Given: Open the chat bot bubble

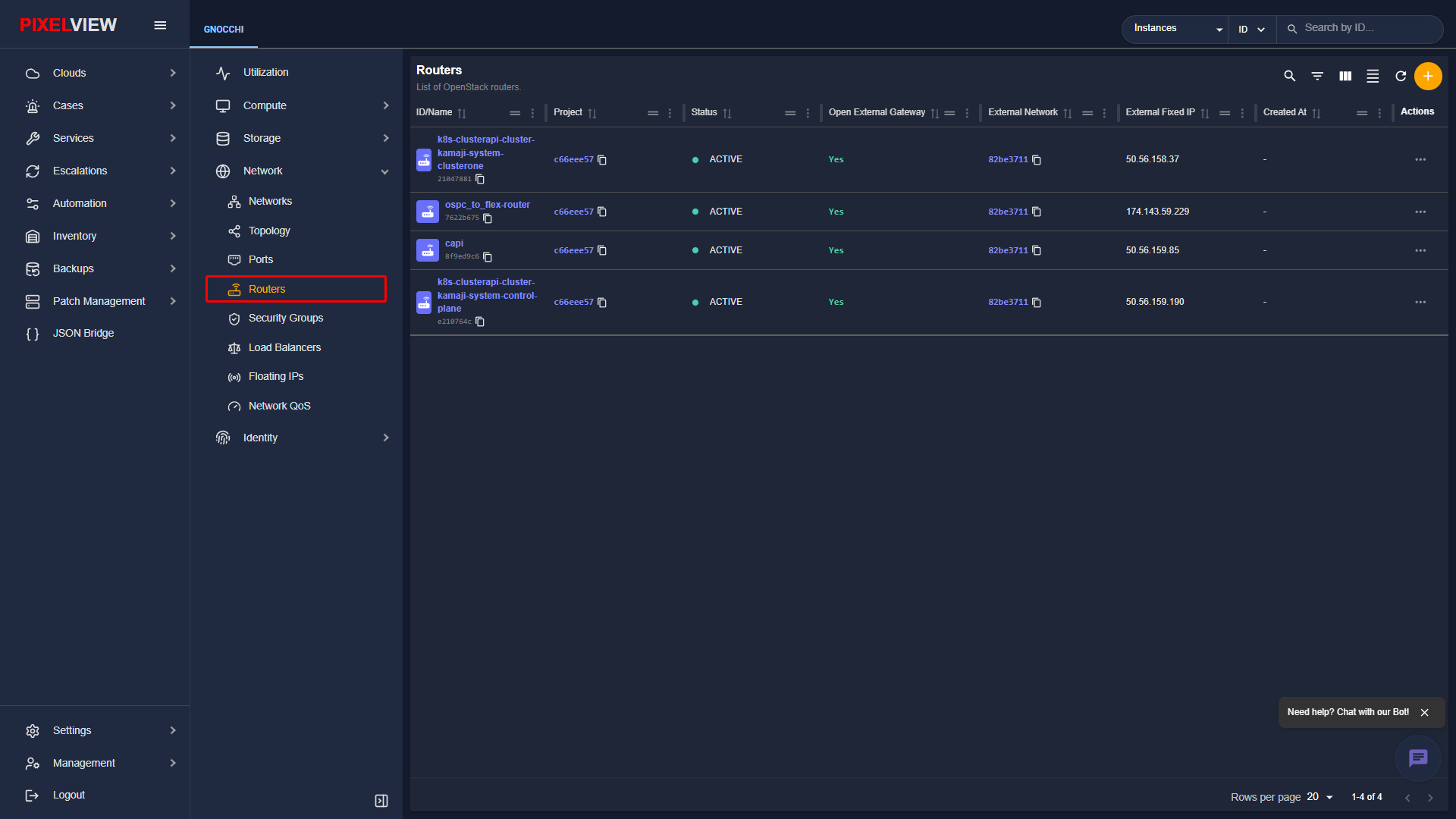Looking at the screenshot, I should 1417,758.
